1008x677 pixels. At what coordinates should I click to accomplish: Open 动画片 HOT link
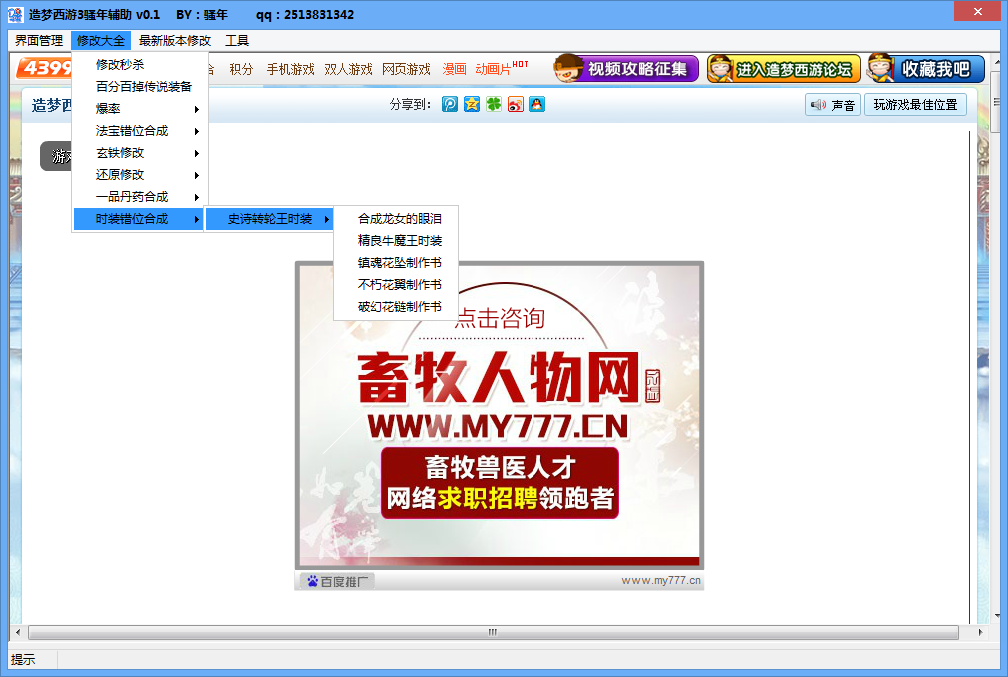pos(501,68)
